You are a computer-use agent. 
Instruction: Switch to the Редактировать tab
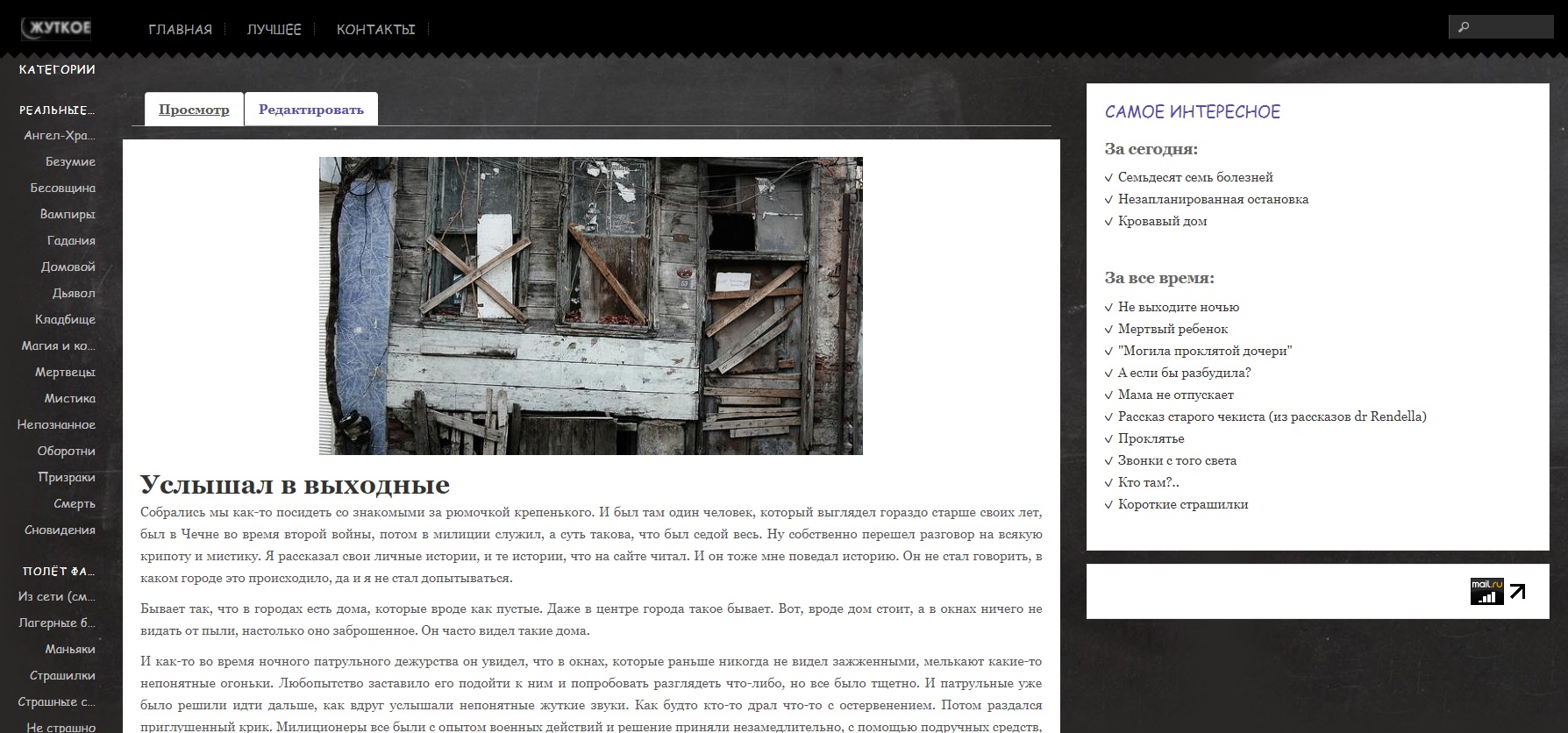pos(311,110)
